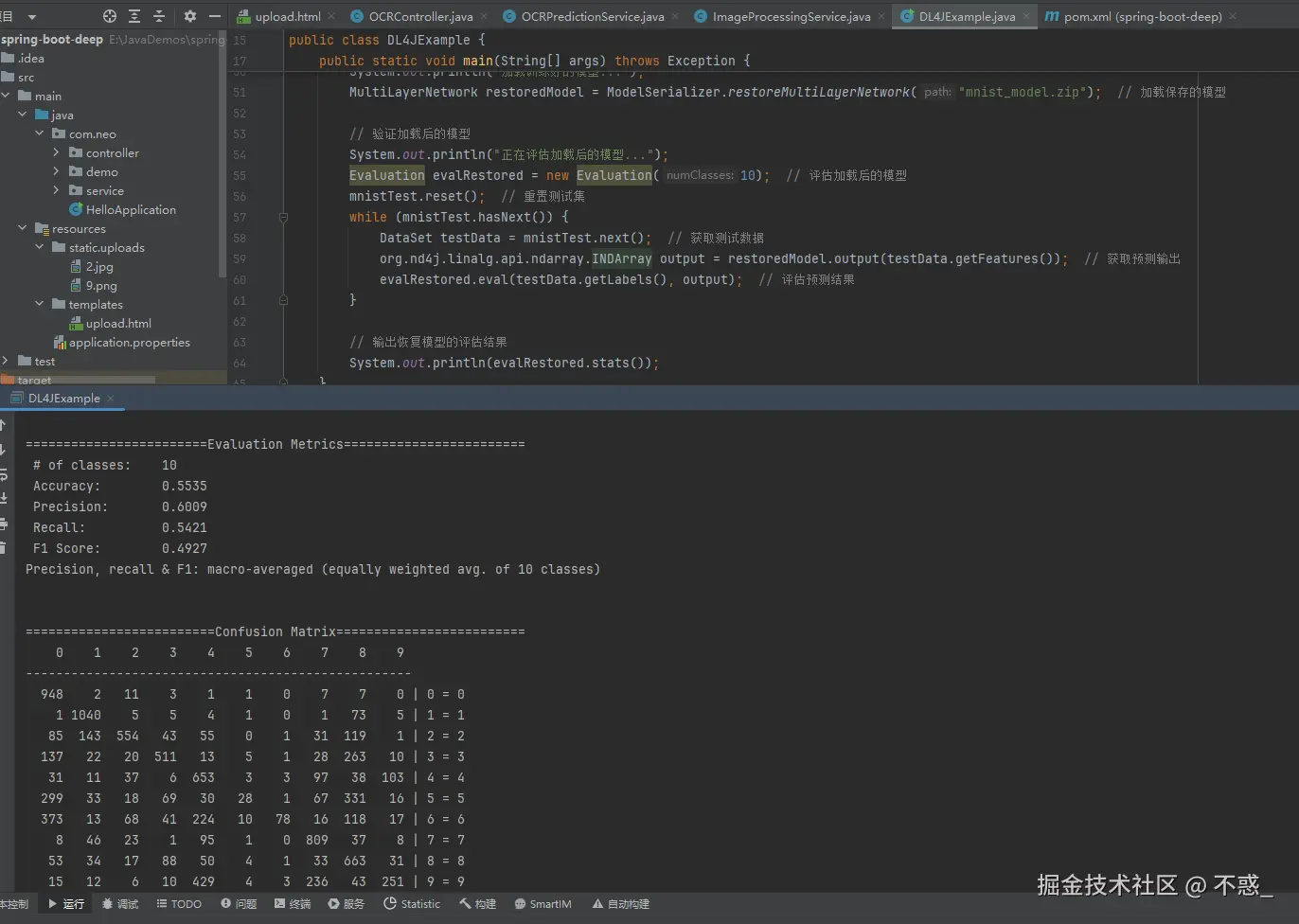Click the collapse all icon in project panel

coord(159,16)
